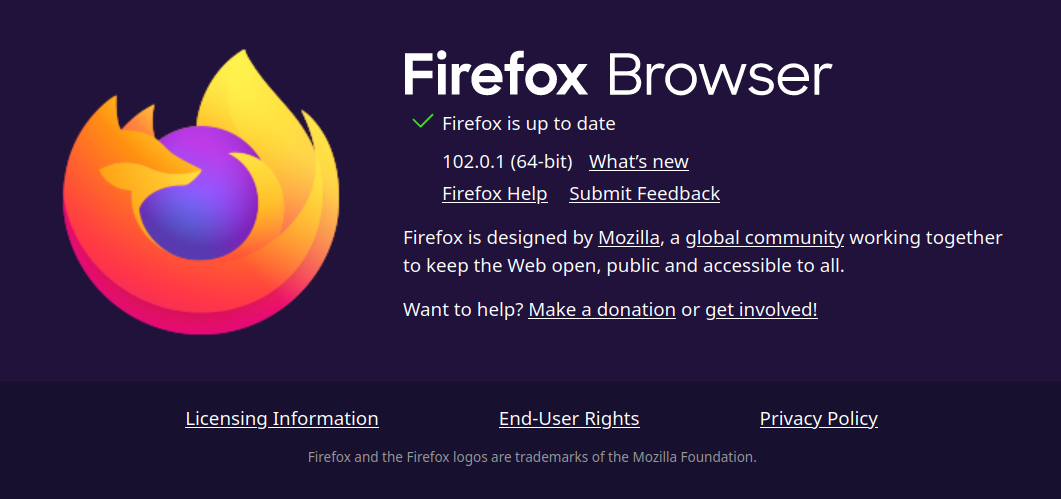Image resolution: width=1061 pixels, height=499 pixels.
Task: View End-User Rights
Action: click(x=569, y=418)
